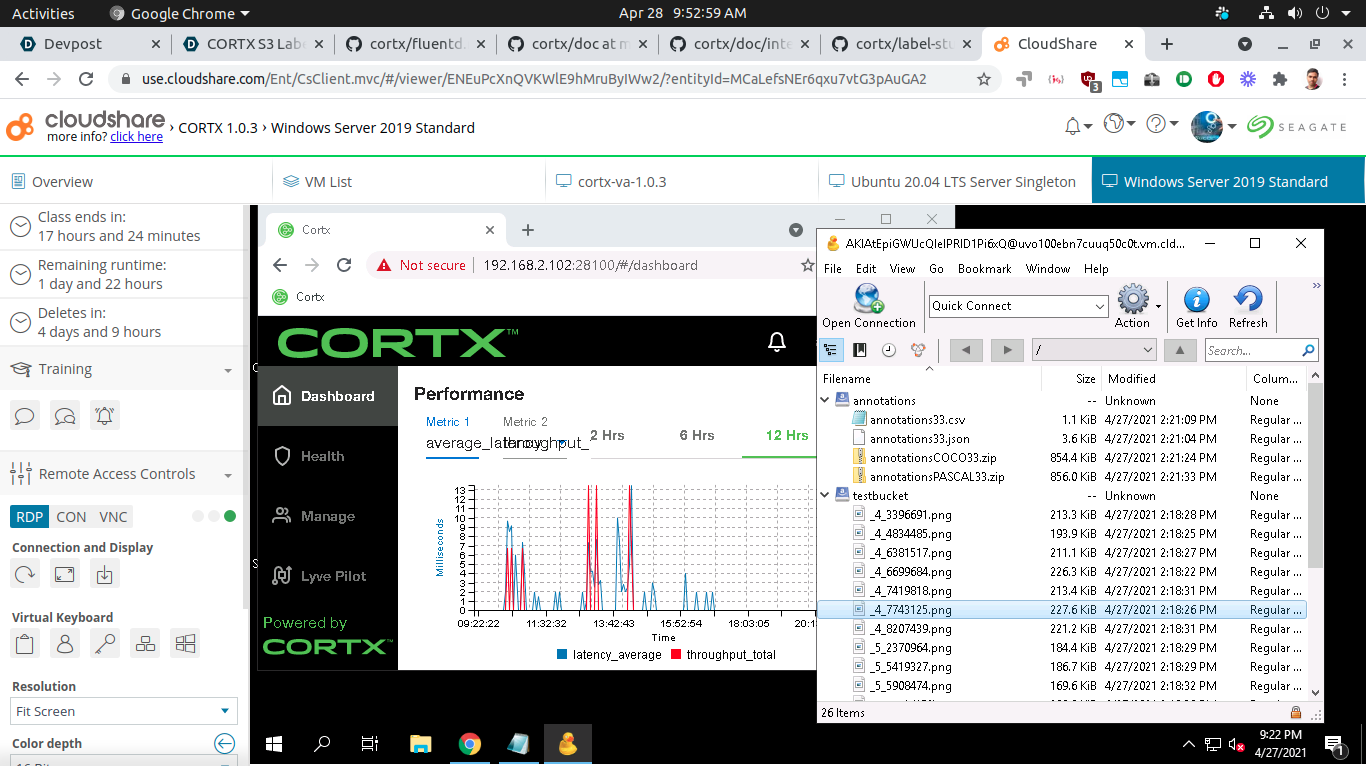Screen dimensions: 1366x768
Task: Switch to Cyberduck browser outline view icon
Action: pos(831,350)
